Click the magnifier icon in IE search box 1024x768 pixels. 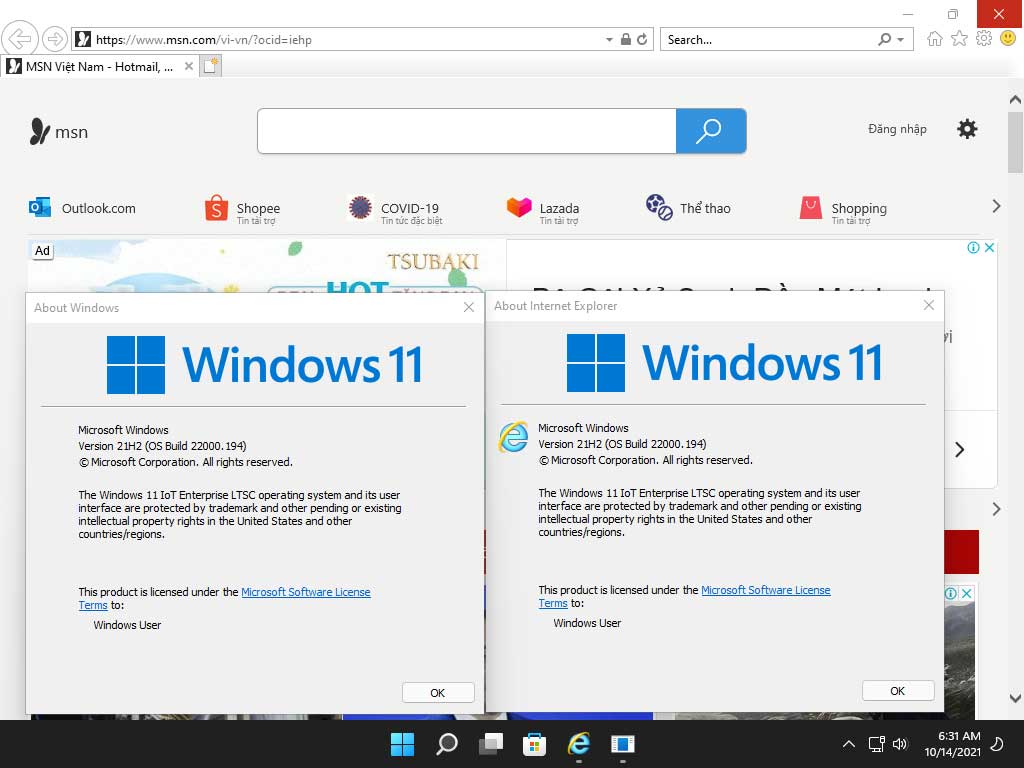click(884, 39)
